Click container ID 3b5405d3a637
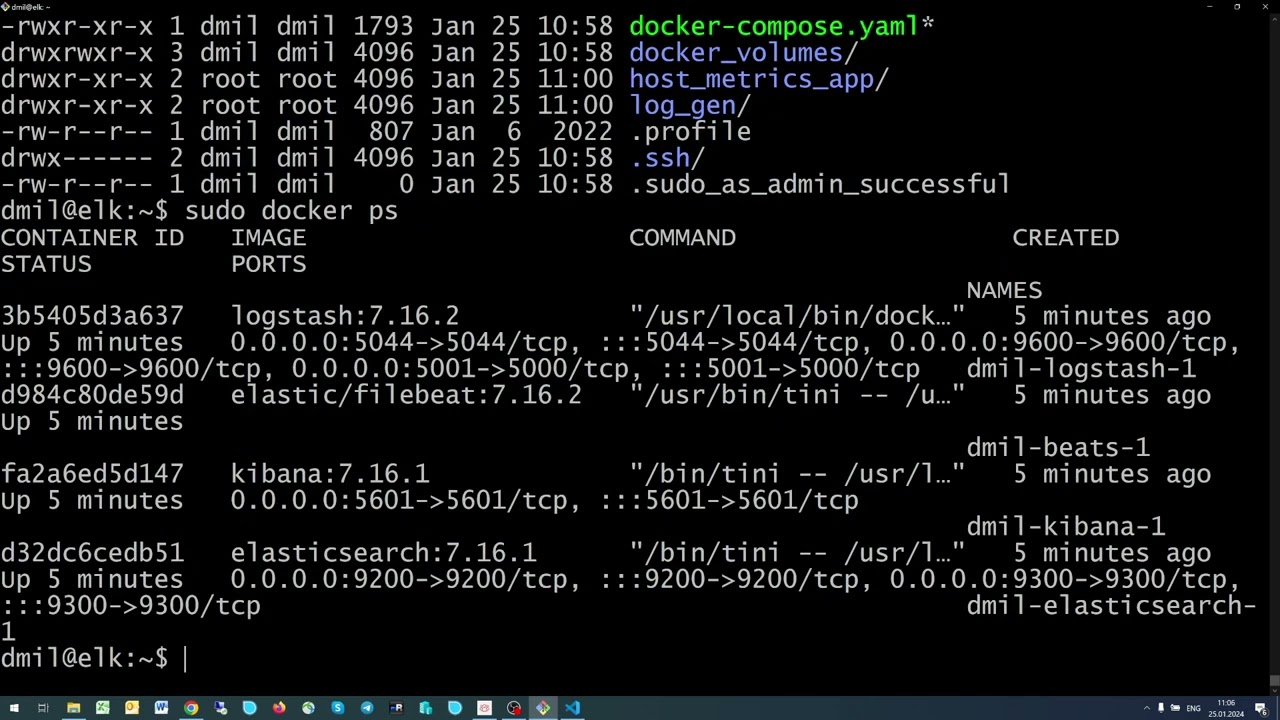1280x720 pixels. tap(92, 316)
